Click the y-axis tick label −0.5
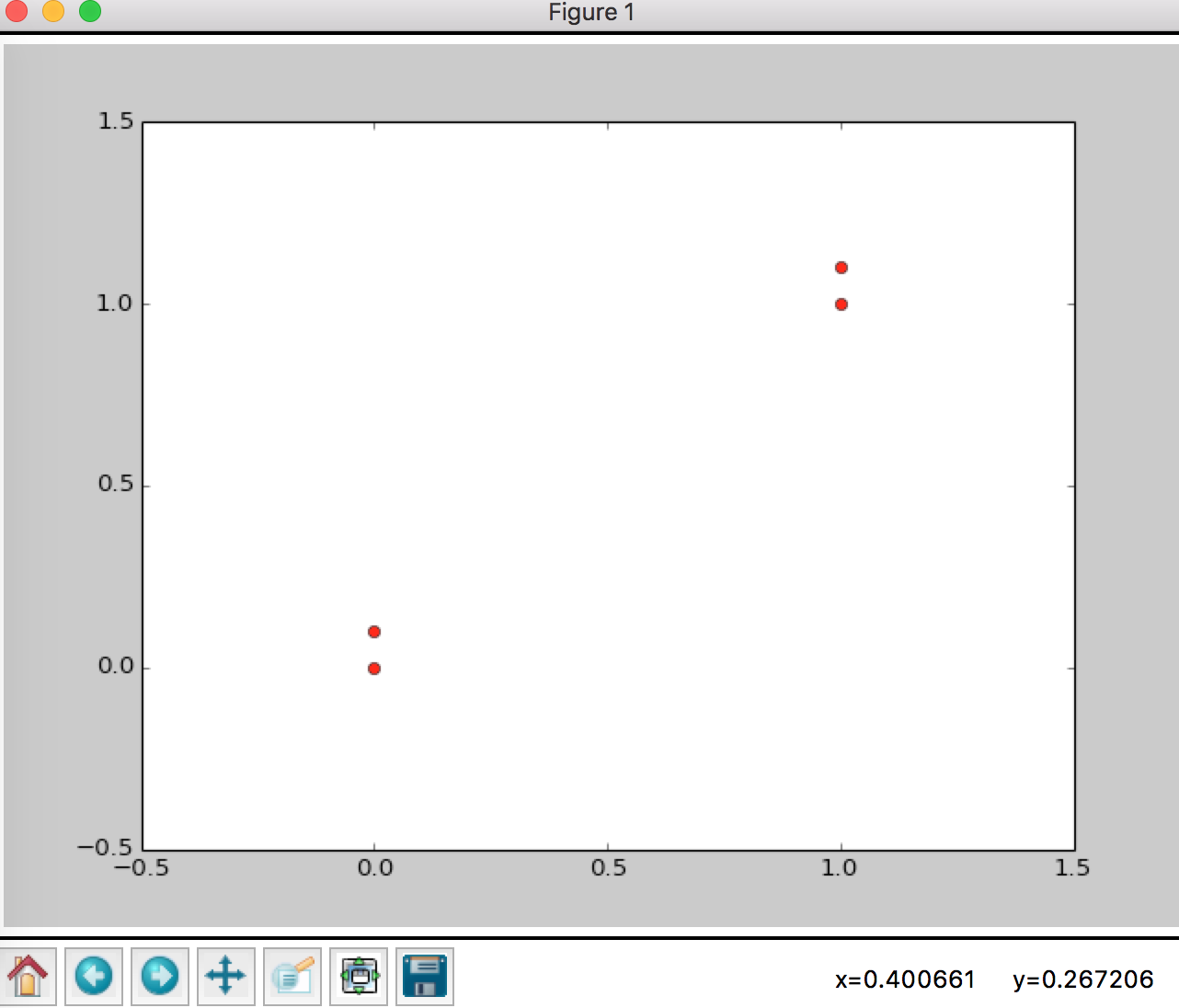 [x=106, y=847]
